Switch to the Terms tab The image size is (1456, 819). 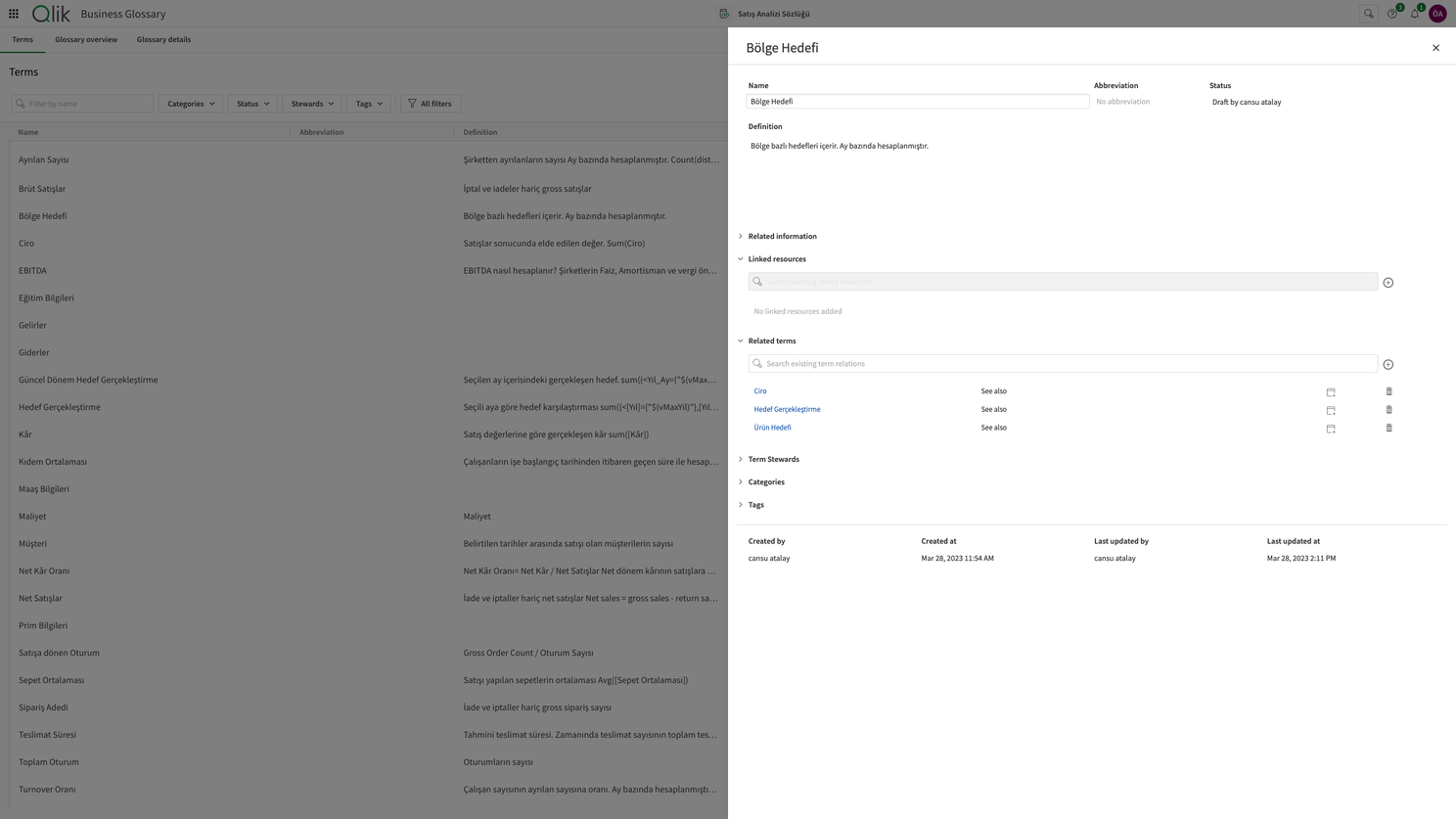[x=23, y=40]
